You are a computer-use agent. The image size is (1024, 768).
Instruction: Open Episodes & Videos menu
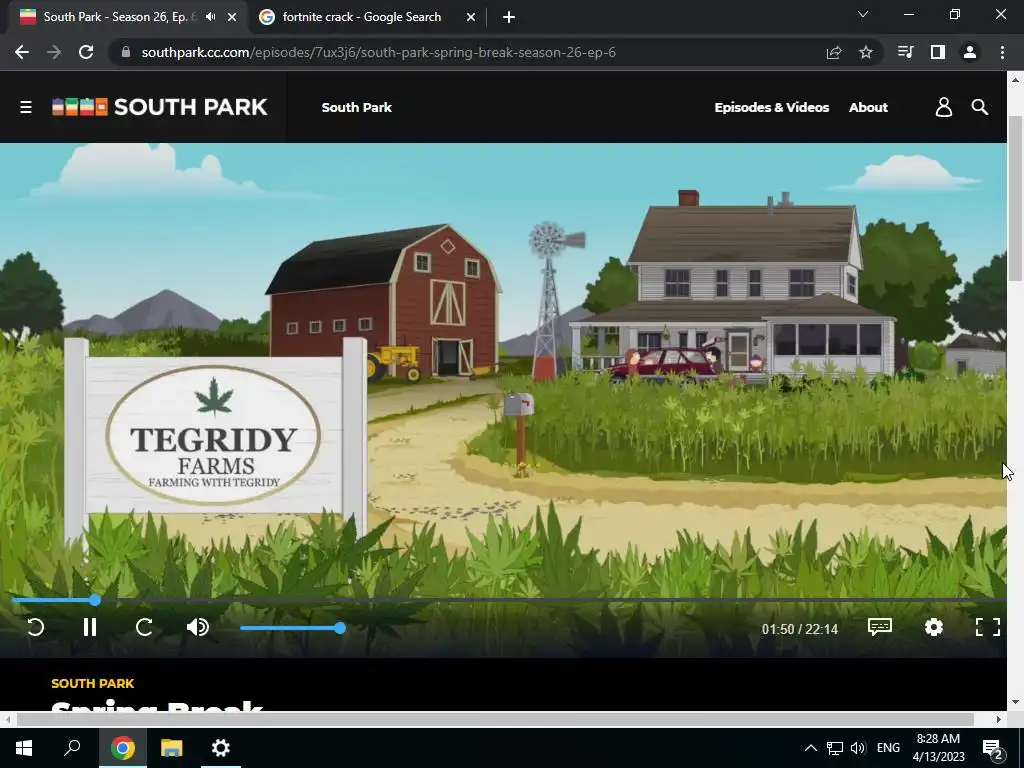tap(771, 107)
